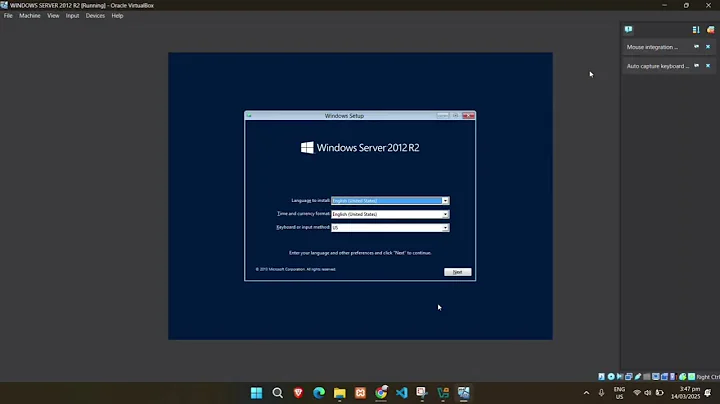Launch Brave browser from the taskbar
The height and width of the screenshot is (404, 720).
[x=298, y=393]
